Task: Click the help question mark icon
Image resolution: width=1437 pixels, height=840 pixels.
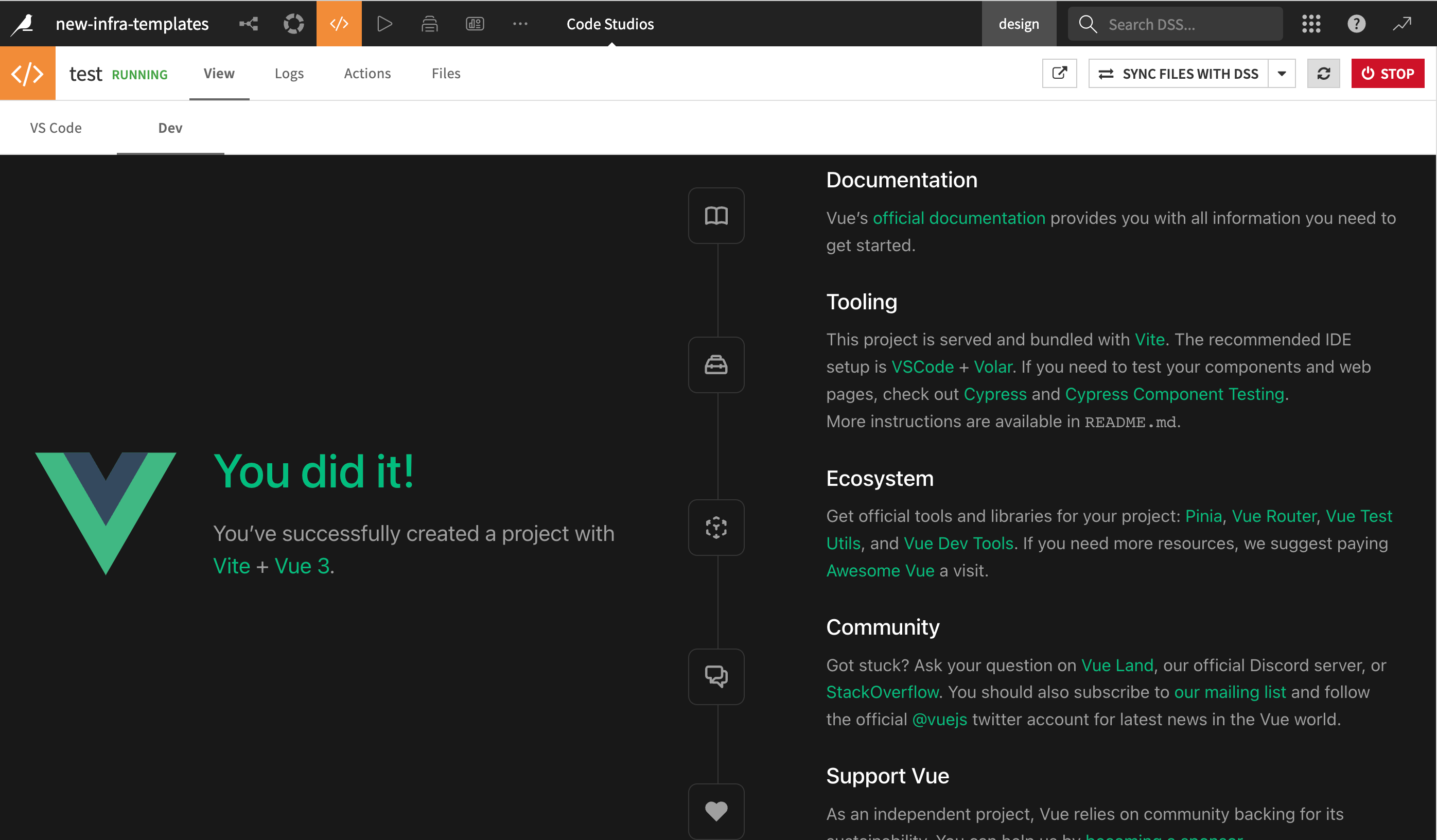Action: 1357,22
